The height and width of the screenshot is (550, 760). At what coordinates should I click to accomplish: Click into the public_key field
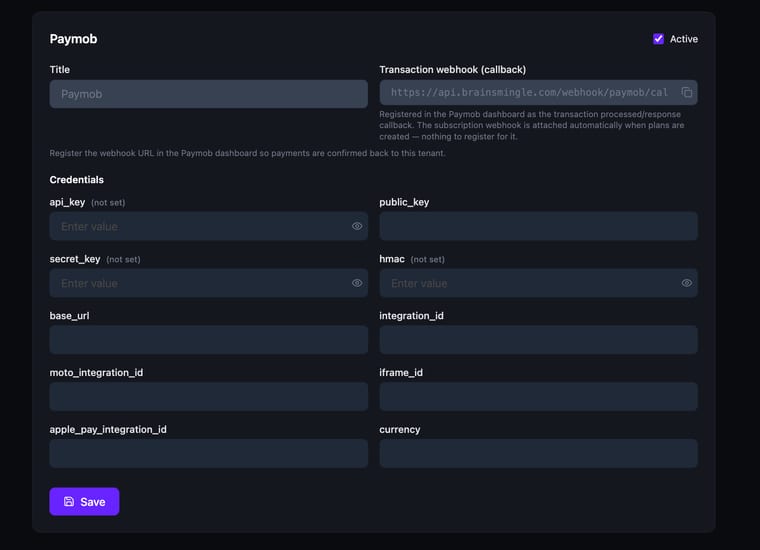(x=538, y=226)
